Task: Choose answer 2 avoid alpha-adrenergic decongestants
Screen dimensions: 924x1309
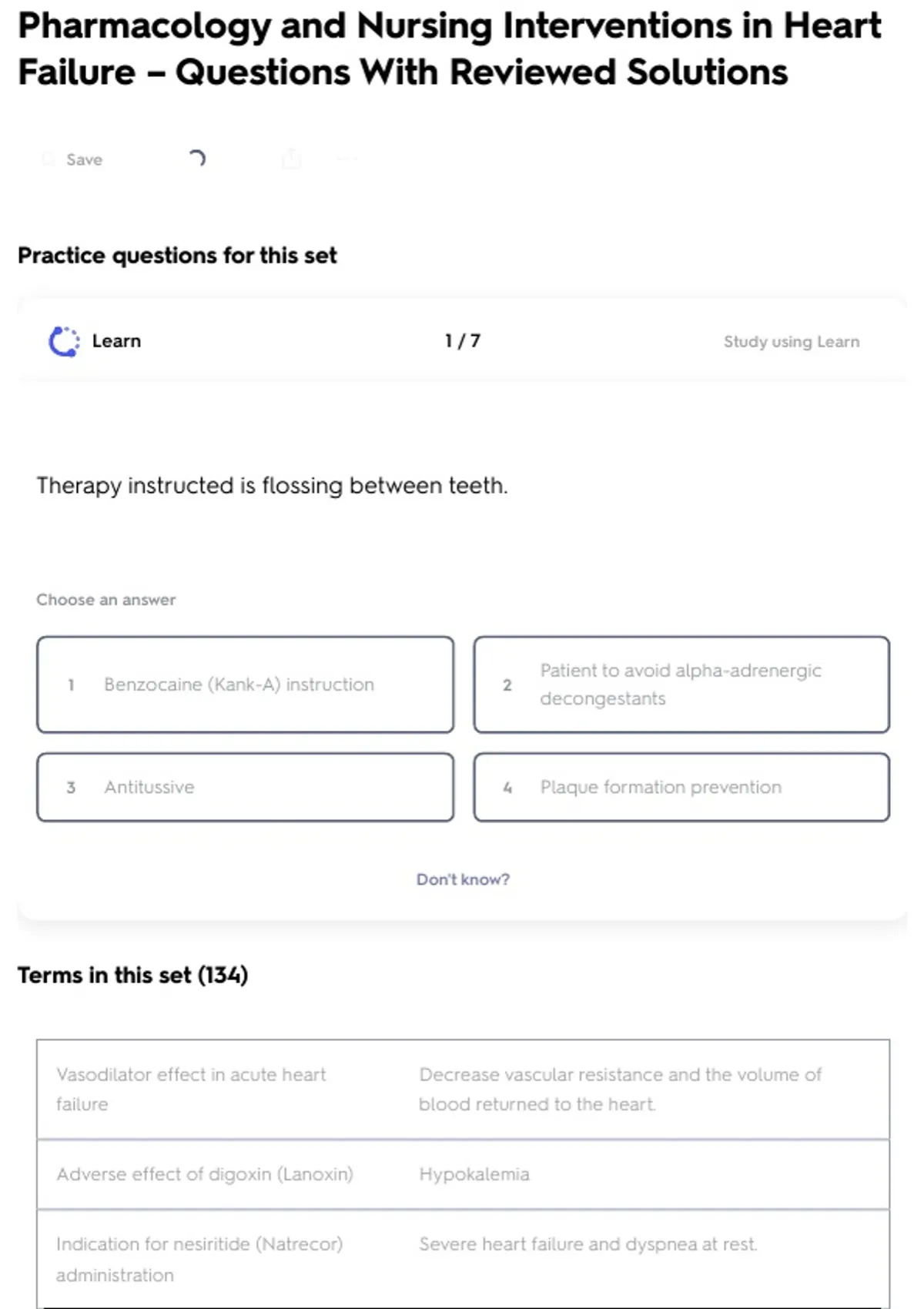Action: [x=681, y=685]
